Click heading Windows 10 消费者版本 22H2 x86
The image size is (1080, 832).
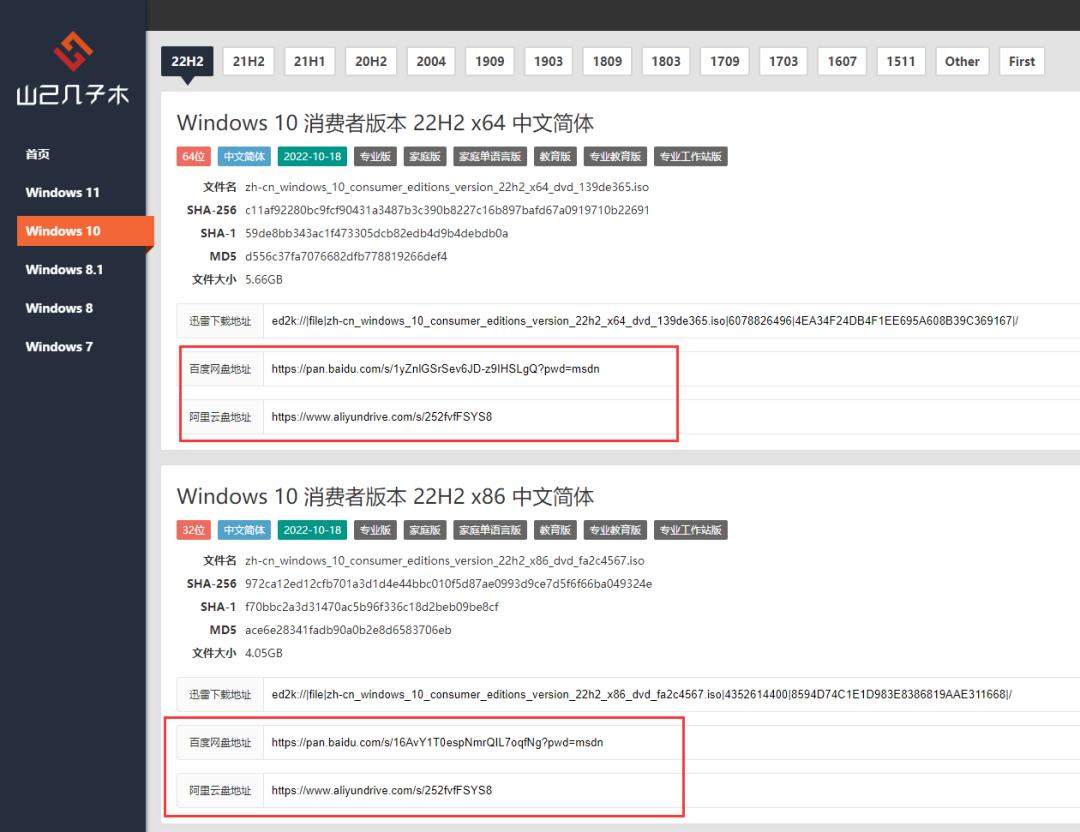[x=386, y=497]
